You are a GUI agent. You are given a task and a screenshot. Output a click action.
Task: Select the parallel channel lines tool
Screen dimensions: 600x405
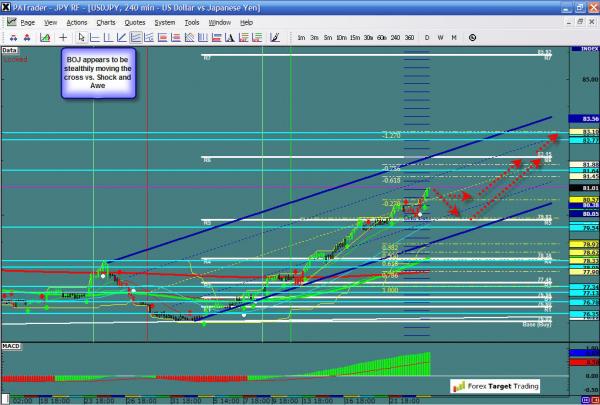tap(135, 38)
